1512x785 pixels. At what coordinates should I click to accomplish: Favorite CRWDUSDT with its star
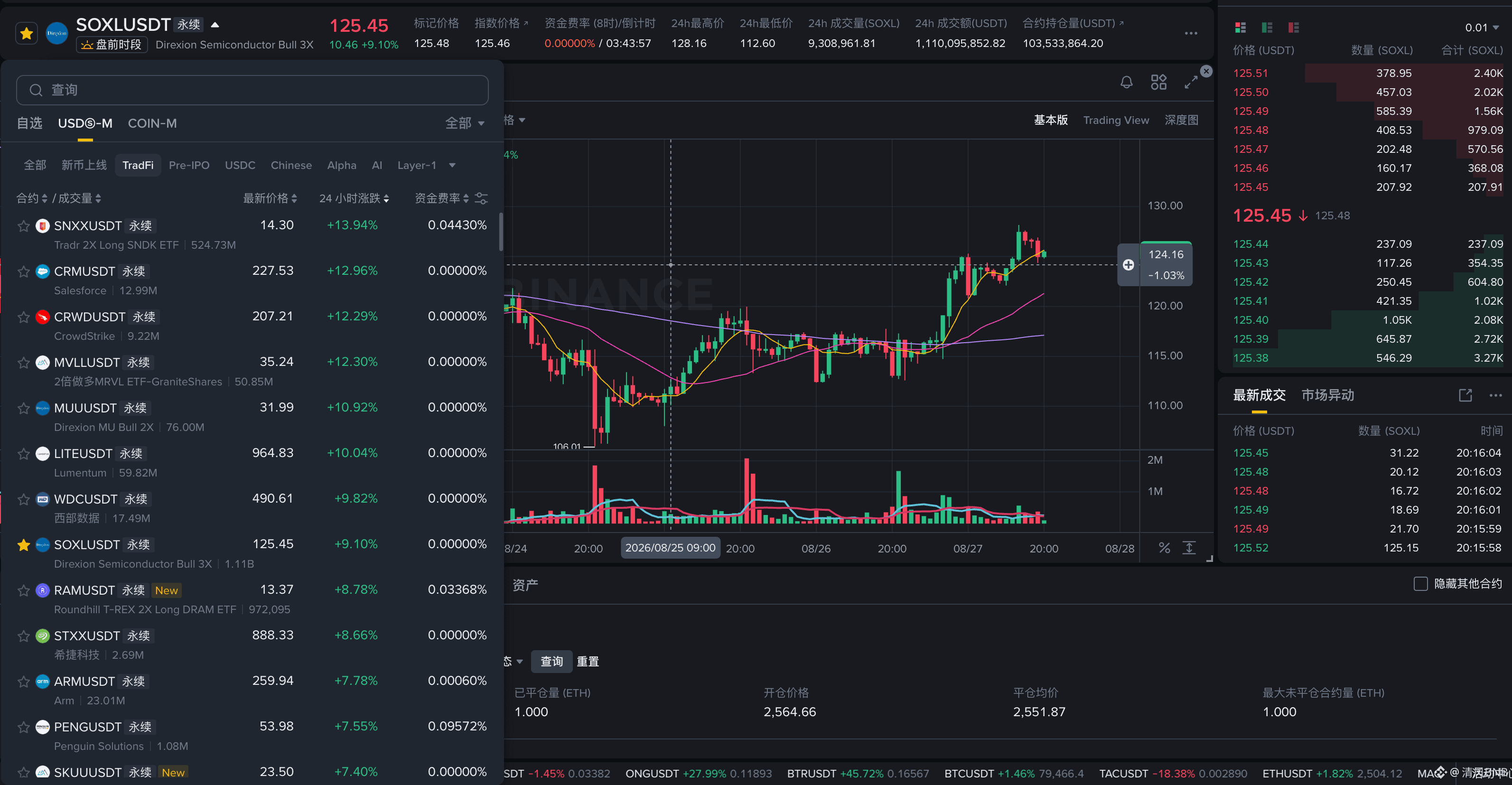tap(23, 317)
